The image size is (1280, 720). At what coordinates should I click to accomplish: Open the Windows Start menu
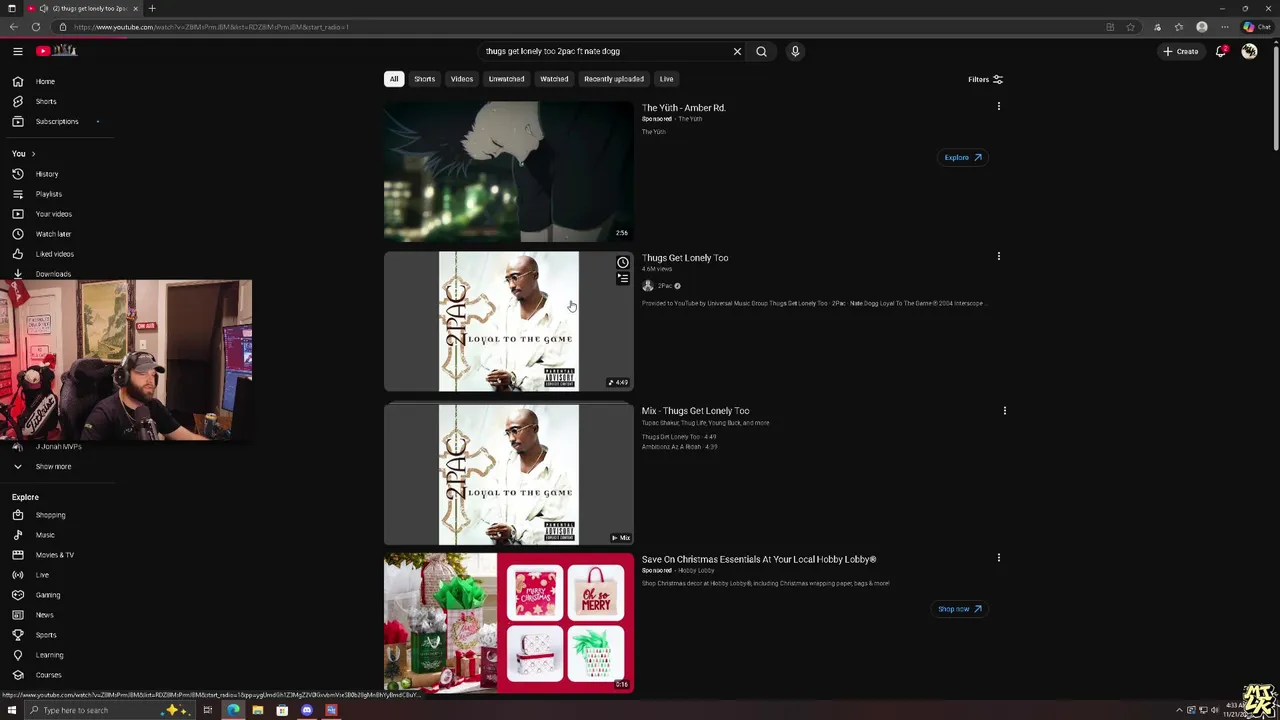tap(11, 710)
